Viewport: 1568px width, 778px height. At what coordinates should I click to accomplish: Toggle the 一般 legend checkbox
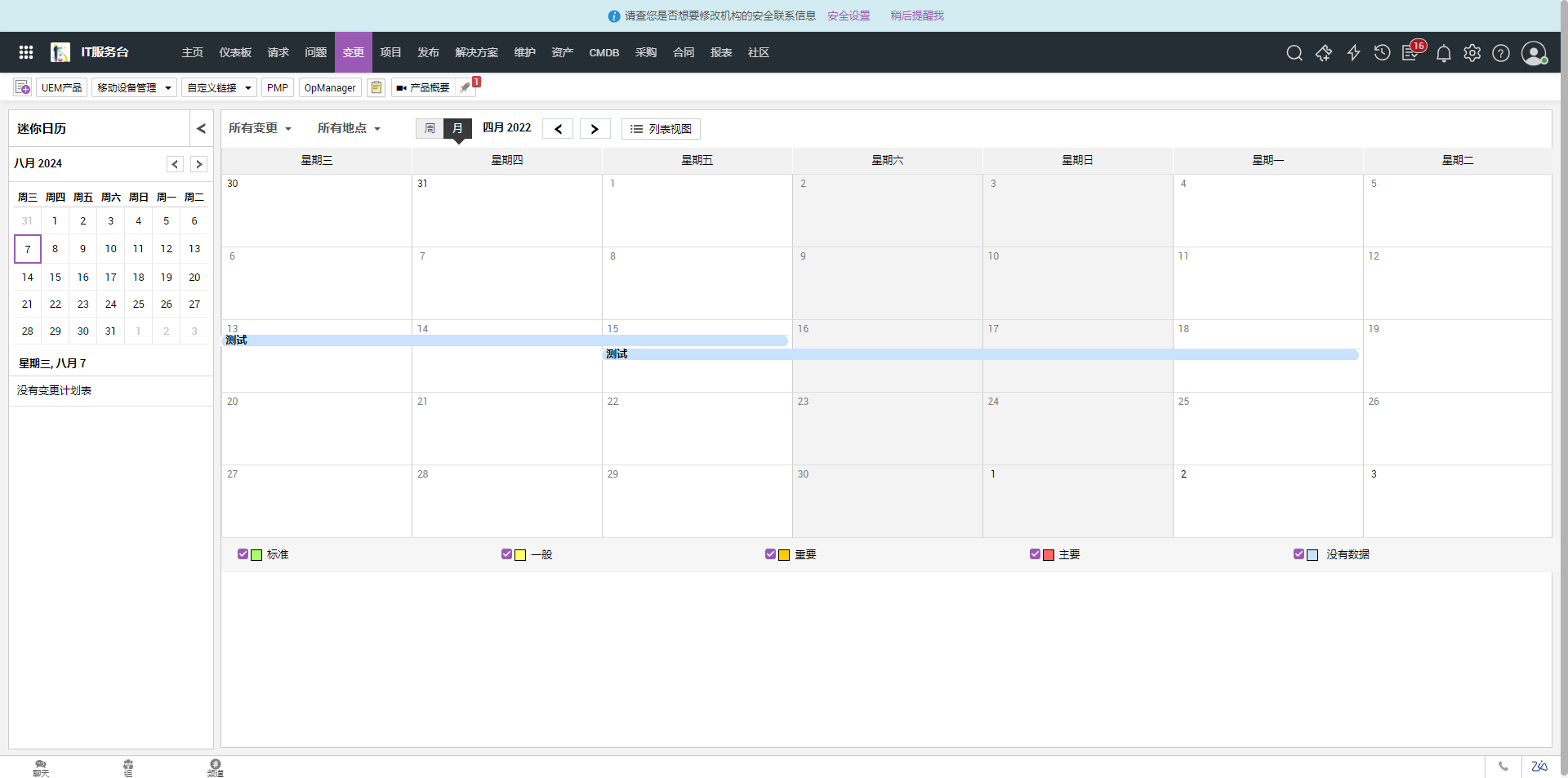tap(506, 554)
